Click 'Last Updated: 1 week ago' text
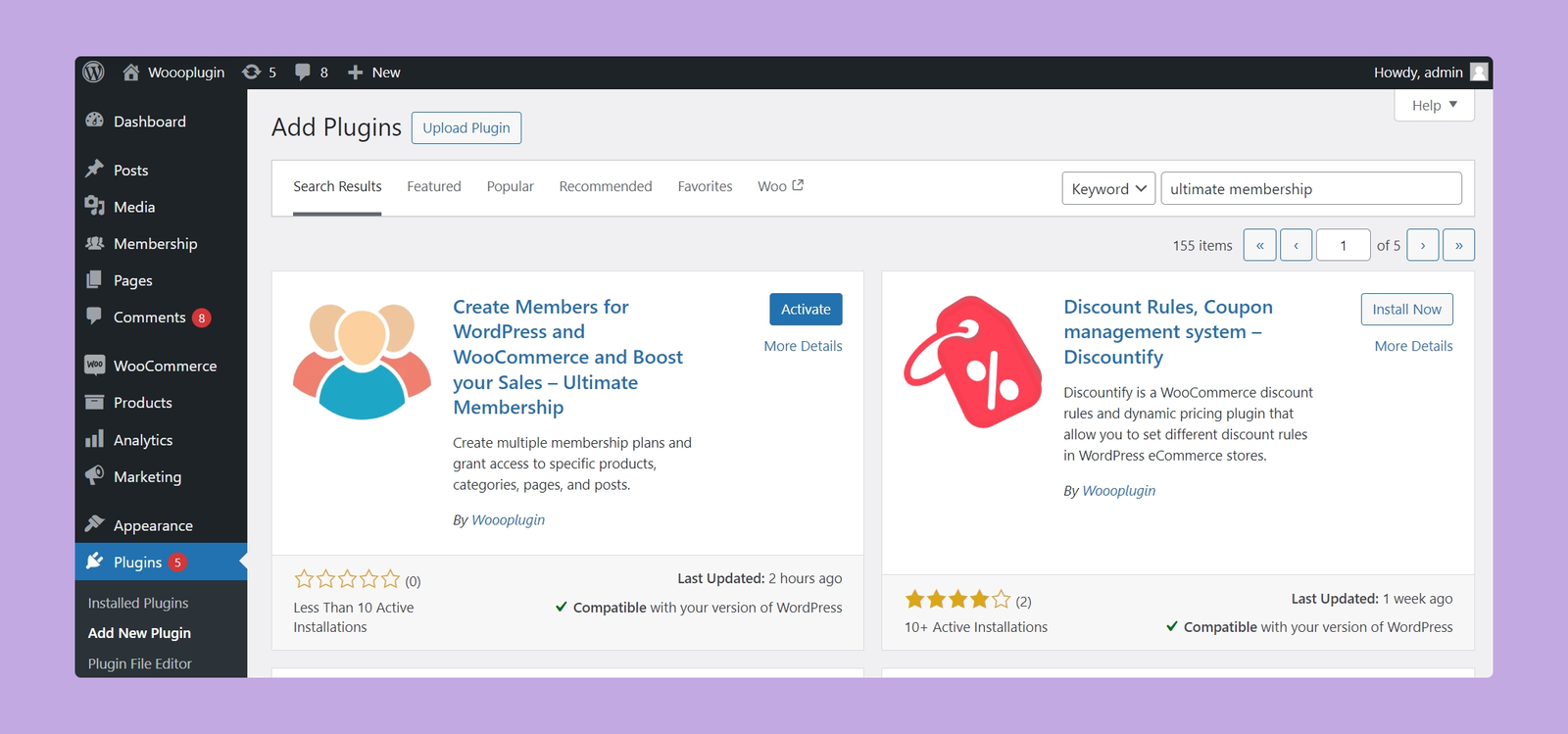 click(x=1372, y=599)
